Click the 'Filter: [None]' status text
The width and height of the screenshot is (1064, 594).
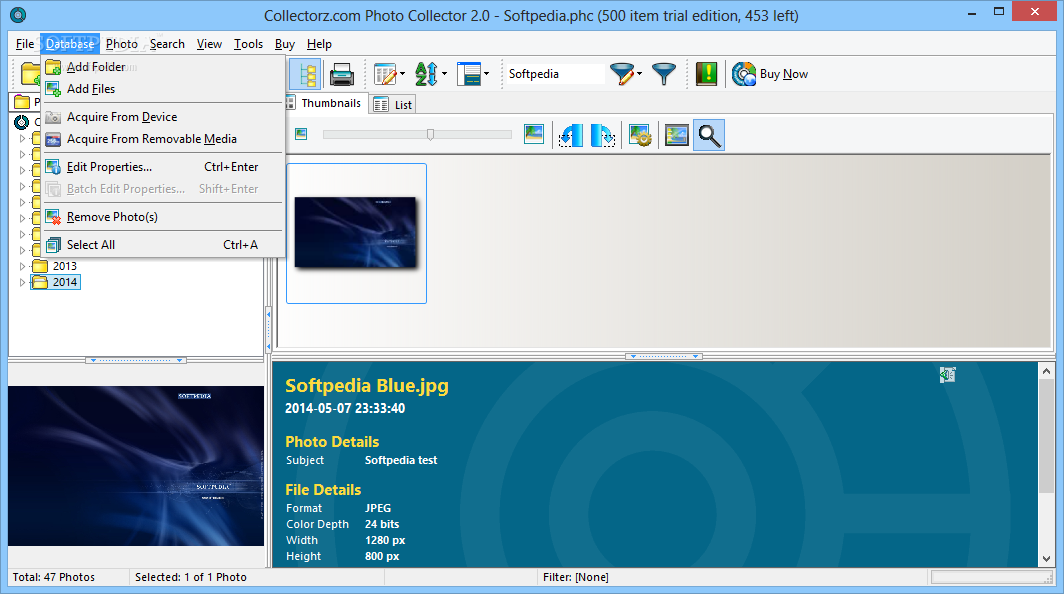click(575, 577)
